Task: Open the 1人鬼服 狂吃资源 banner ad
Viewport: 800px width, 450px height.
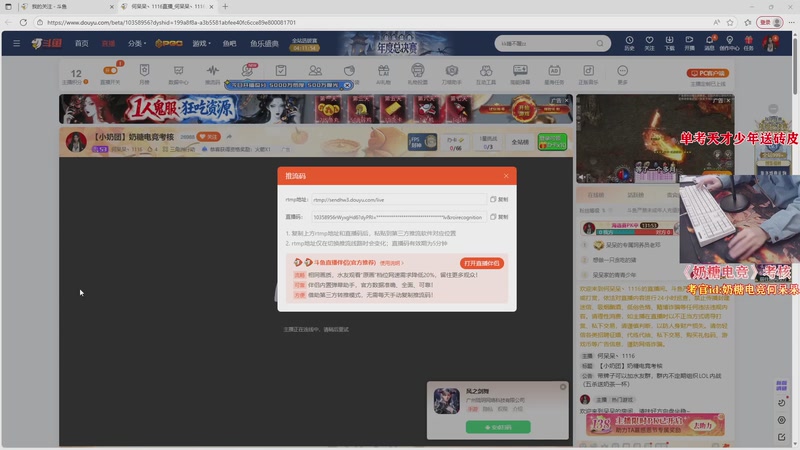Action: tap(315, 109)
